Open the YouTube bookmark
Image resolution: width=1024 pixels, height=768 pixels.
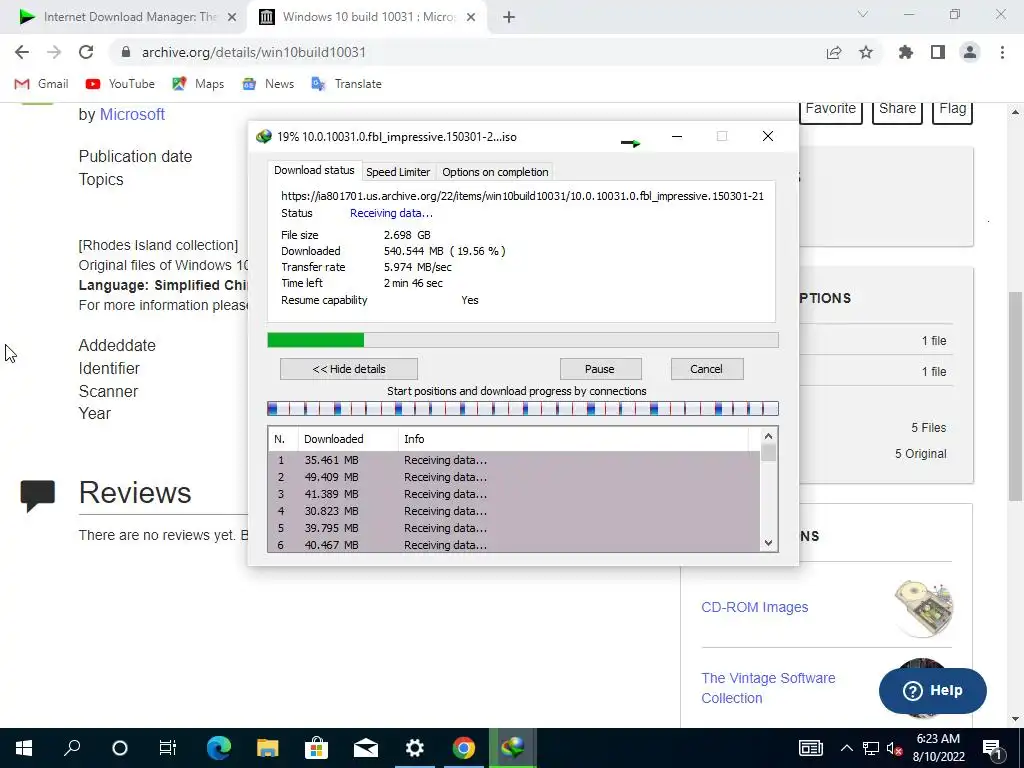120,84
